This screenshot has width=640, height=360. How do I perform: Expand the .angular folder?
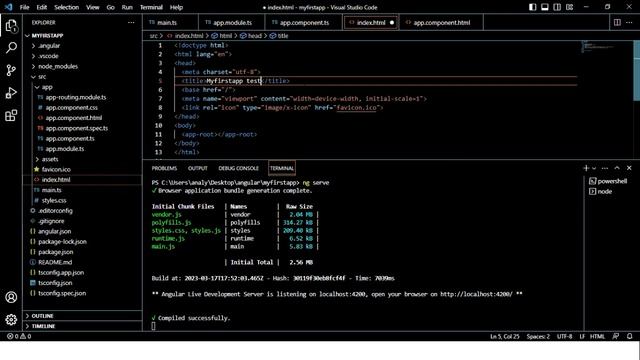[x=83, y=46]
